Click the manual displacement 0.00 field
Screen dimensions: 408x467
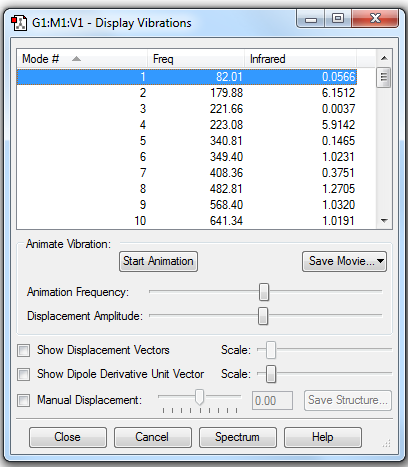click(272, 400)
